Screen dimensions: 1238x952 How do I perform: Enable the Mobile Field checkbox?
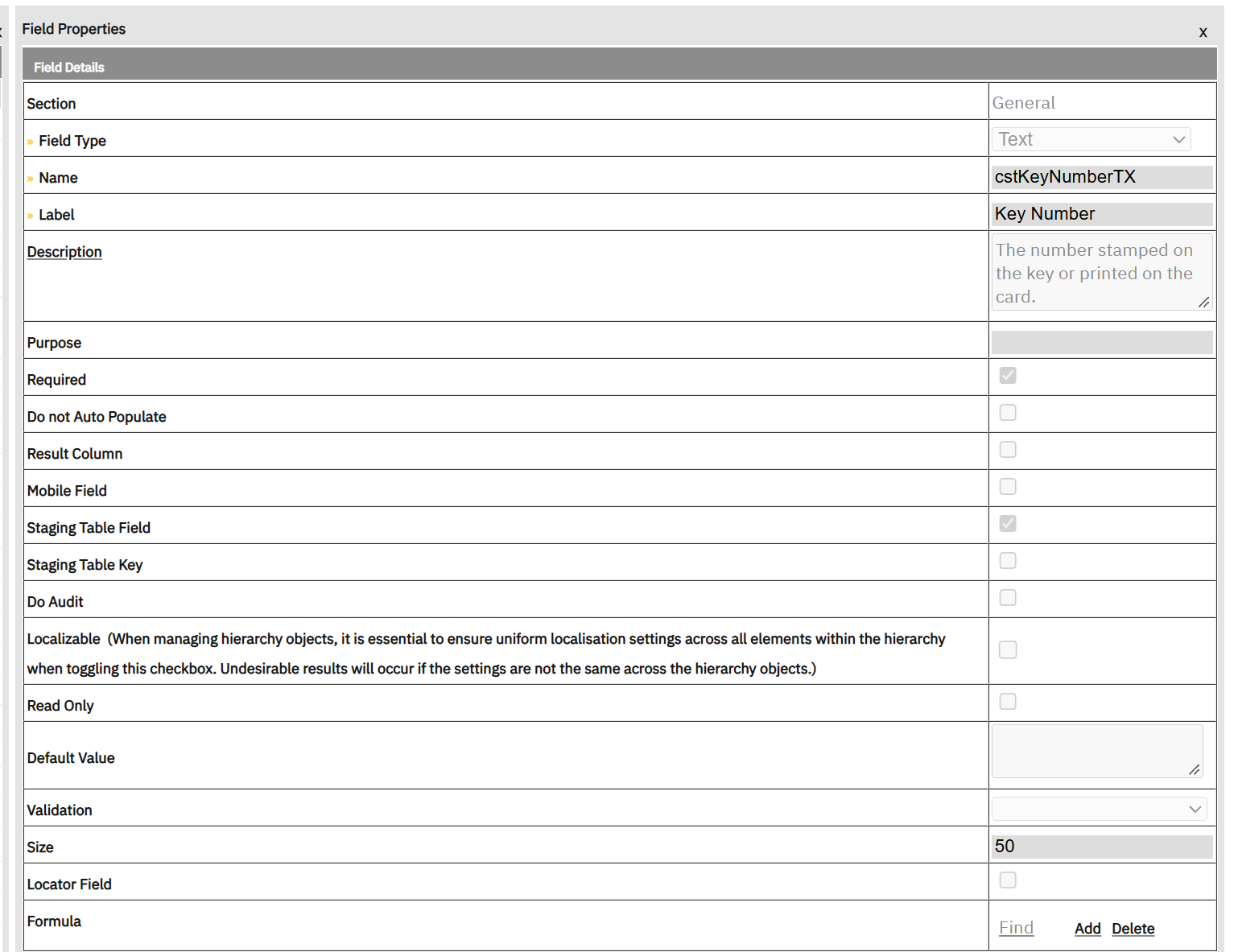click(1008, 487)
